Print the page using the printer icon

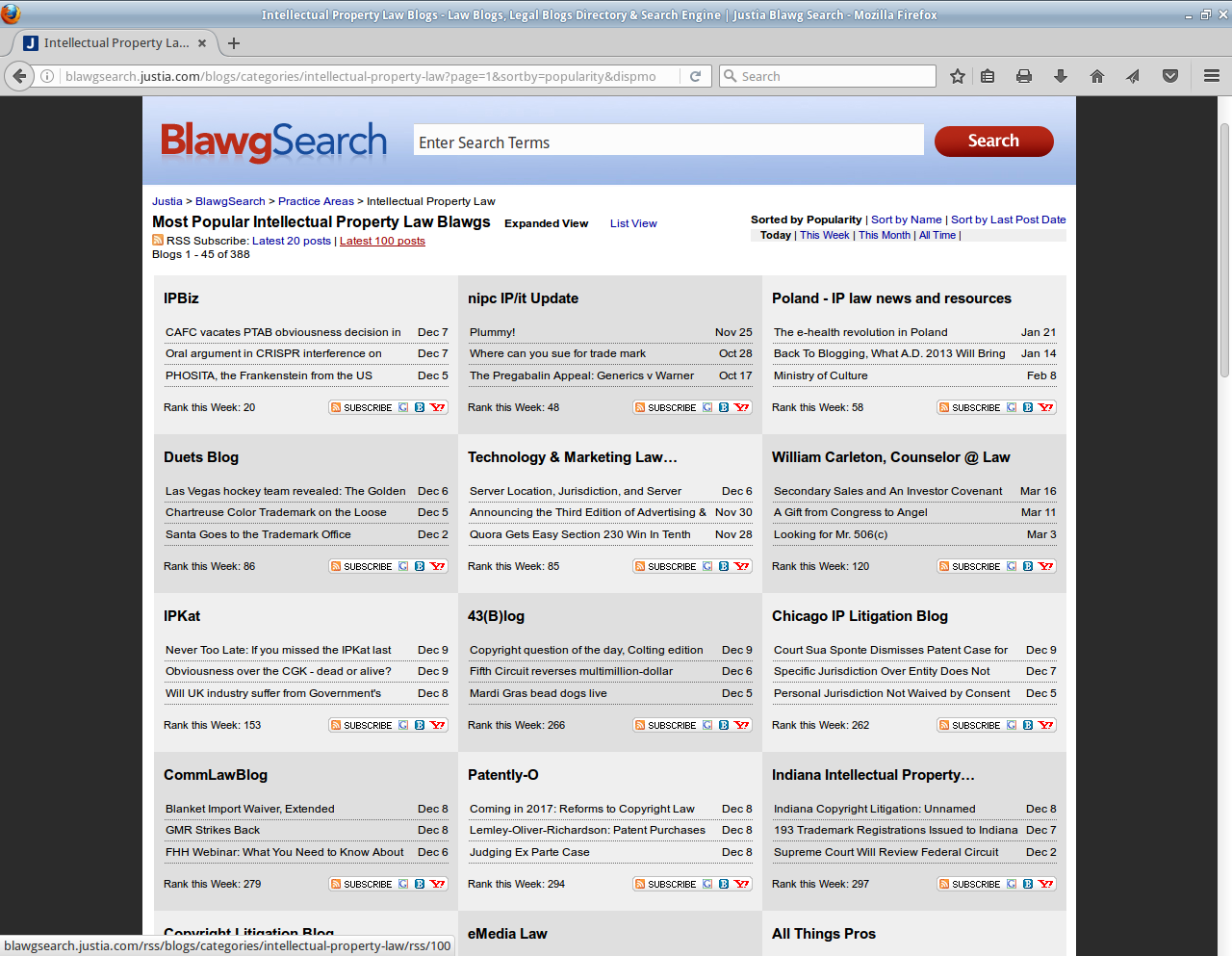[1024, 76]
